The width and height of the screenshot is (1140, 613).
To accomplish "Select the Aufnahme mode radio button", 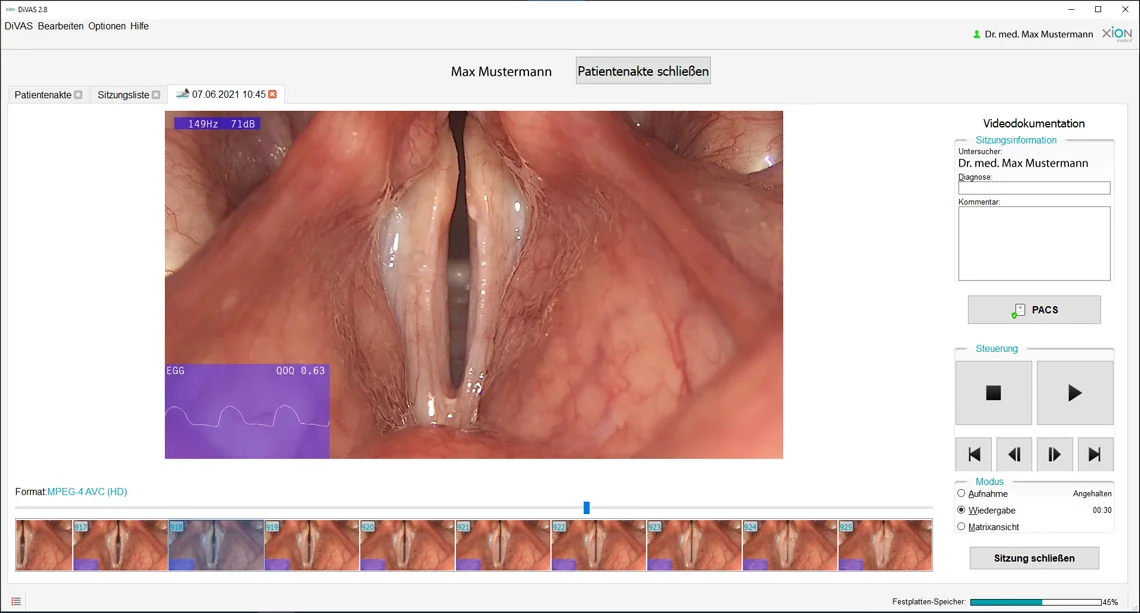I will pos(961,494).
